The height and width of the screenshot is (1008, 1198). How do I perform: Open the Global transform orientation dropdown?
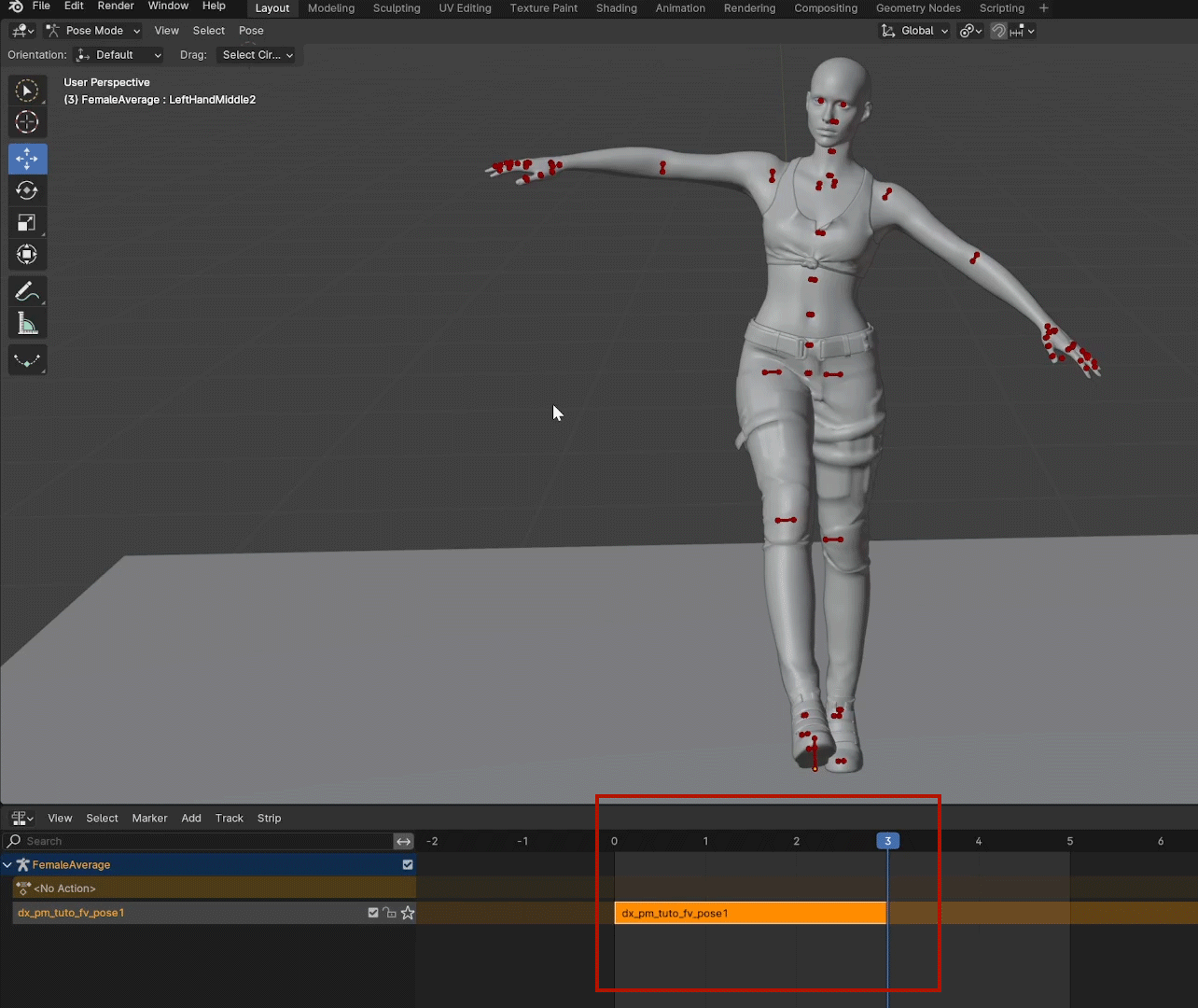pos(915,31)
